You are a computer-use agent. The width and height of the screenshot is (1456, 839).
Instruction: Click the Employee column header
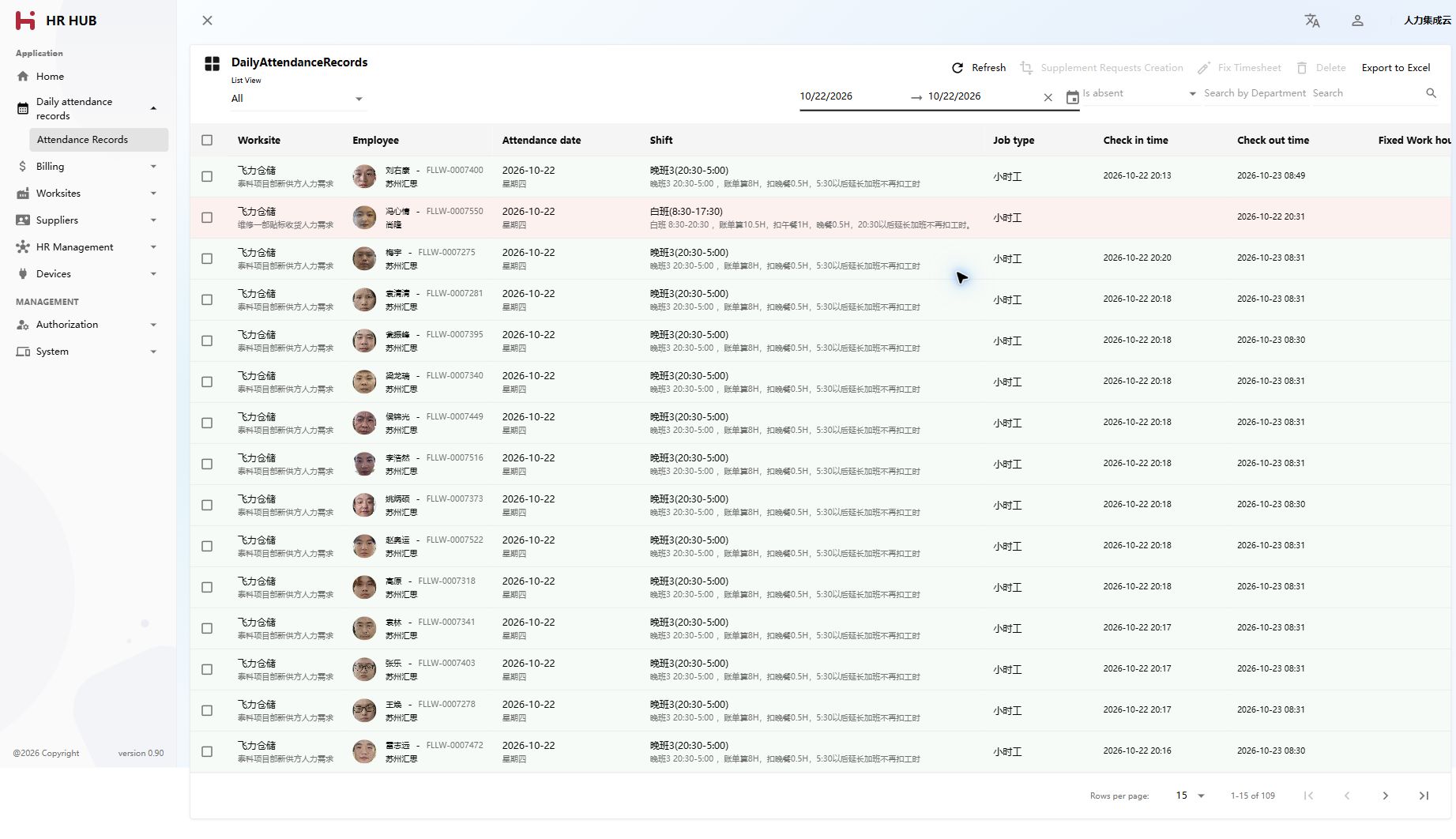375,141
